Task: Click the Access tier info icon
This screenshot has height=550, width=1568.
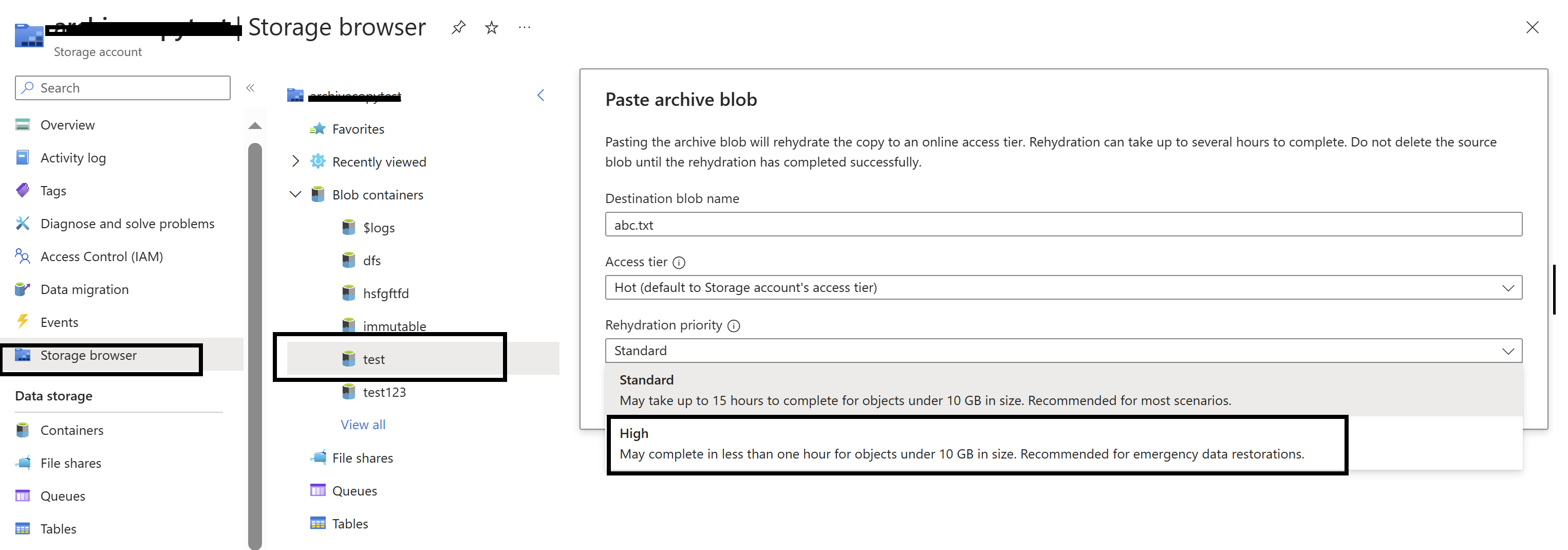Action: [679, 263]
